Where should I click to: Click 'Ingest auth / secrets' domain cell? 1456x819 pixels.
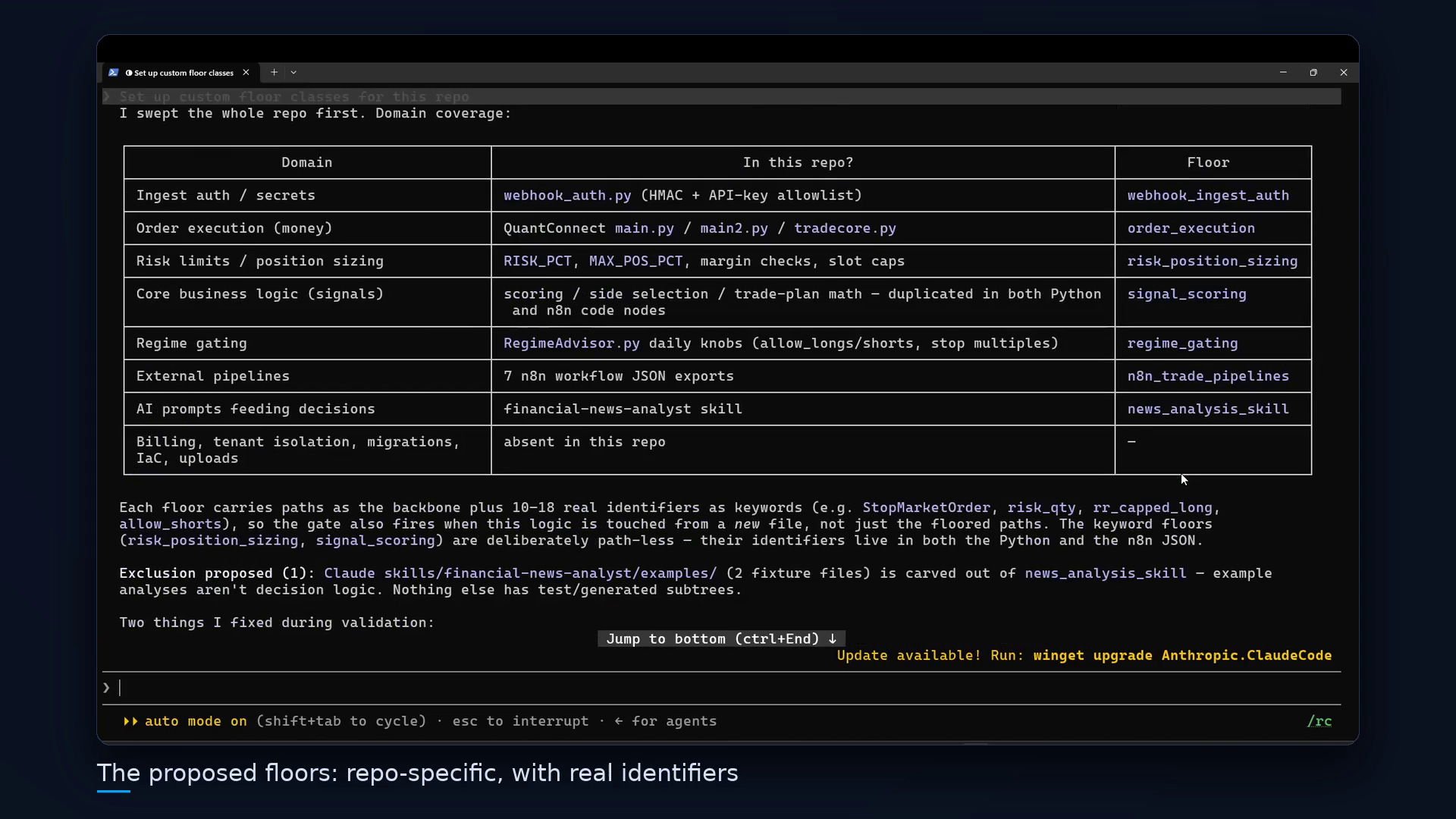[x=307, y=196]
